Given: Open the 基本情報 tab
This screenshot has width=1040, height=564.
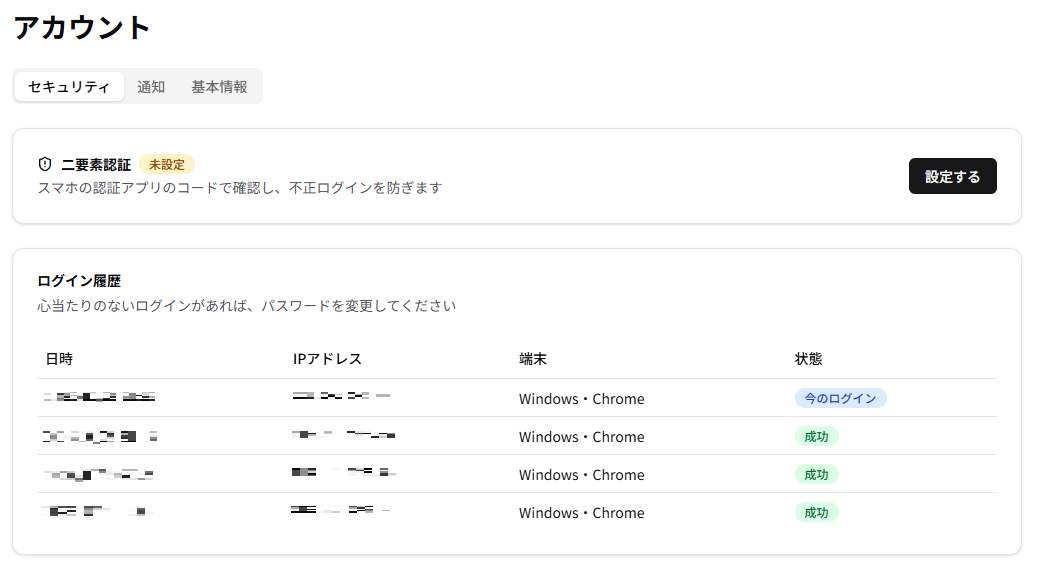Looking at the screenshot, I should click(x=220, y=87).
